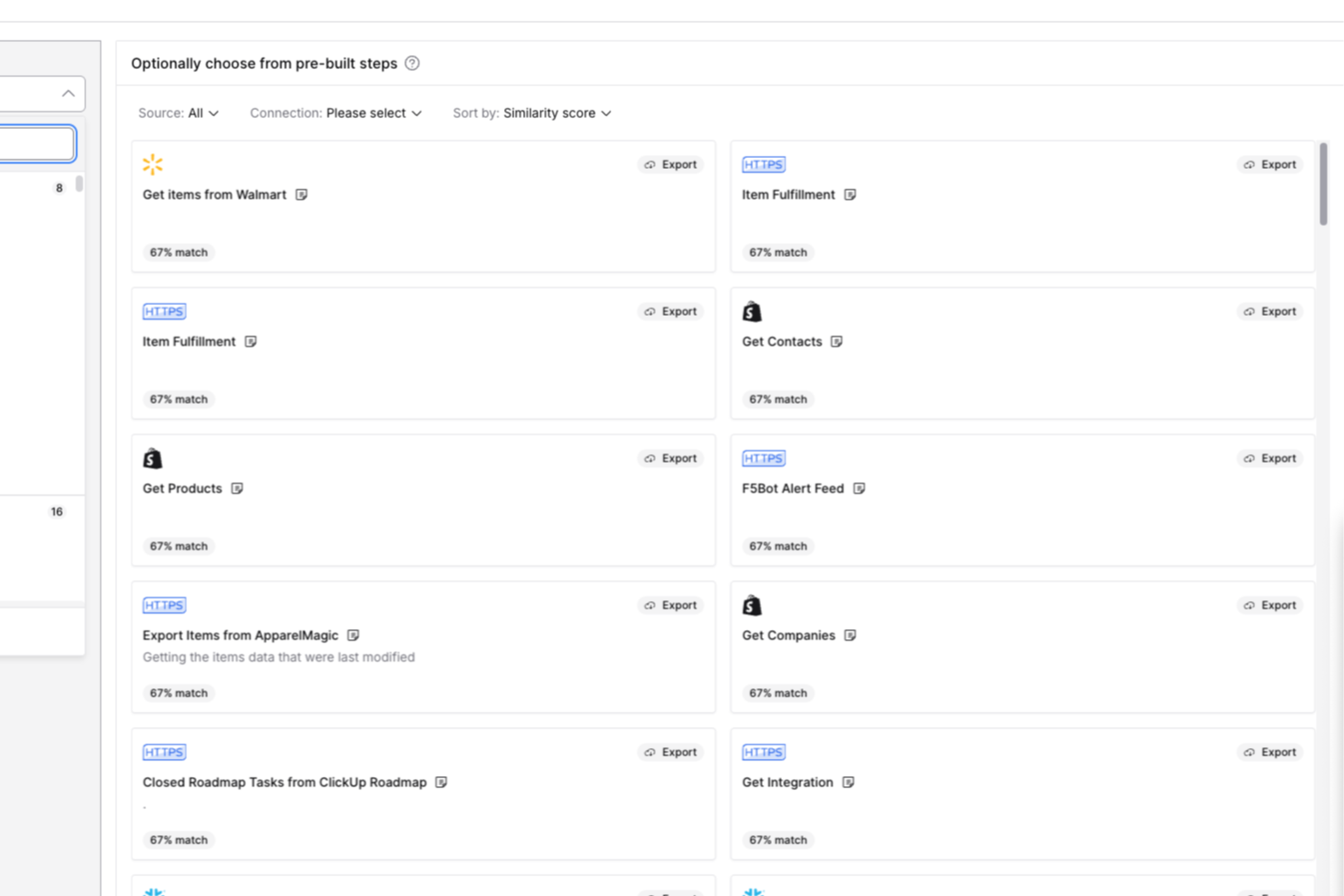1344x896 pixels.
Task: Click the copy icon next to Get items from Walmart
Action: 301,194
